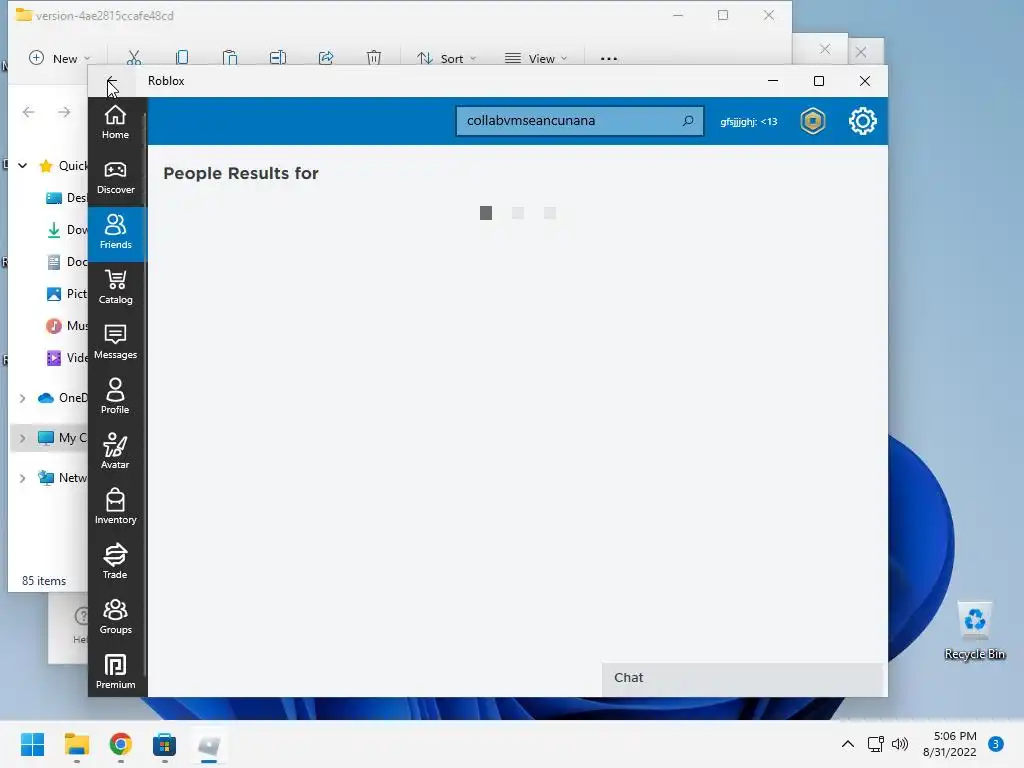Click the search magnifier in Roblox

(x=688, y=121)
